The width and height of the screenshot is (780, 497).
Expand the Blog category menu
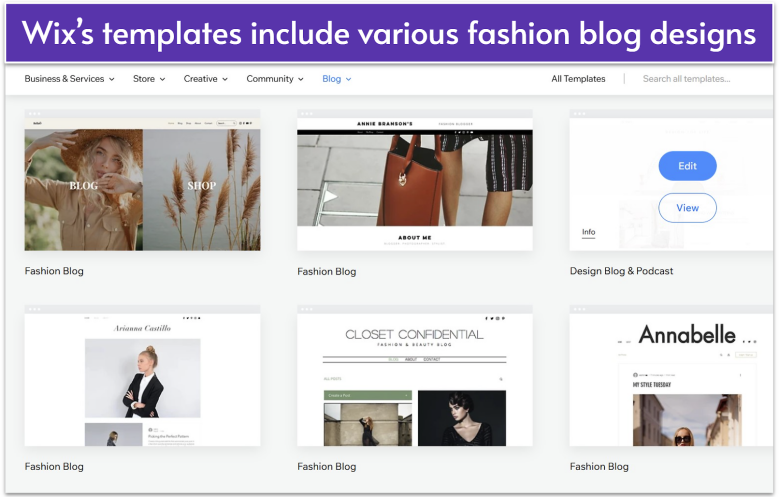pyautogui.click(x=337, y=79)
